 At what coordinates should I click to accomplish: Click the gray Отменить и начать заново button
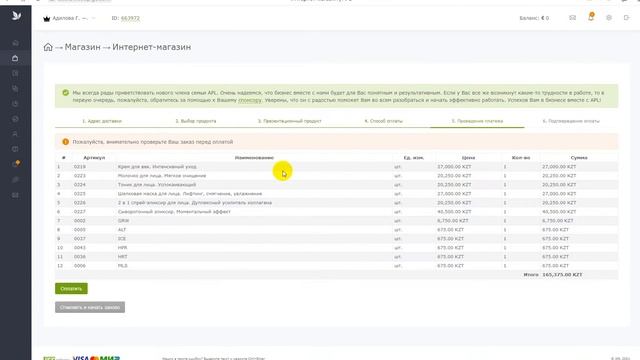(90, 307)
